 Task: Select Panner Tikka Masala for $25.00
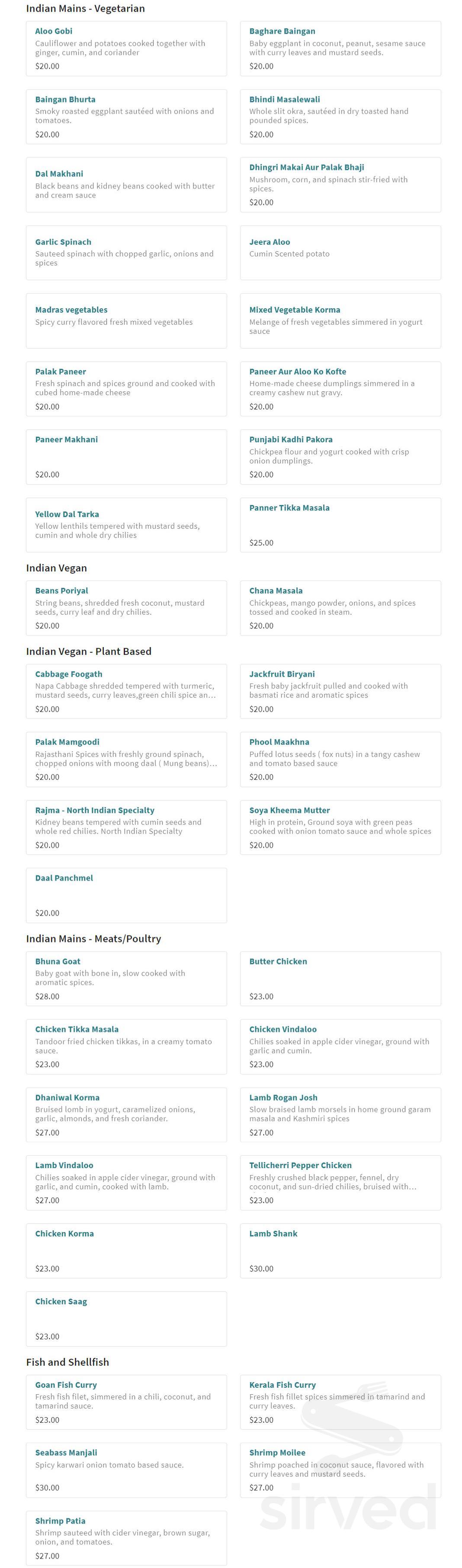[x=289, y=508]
